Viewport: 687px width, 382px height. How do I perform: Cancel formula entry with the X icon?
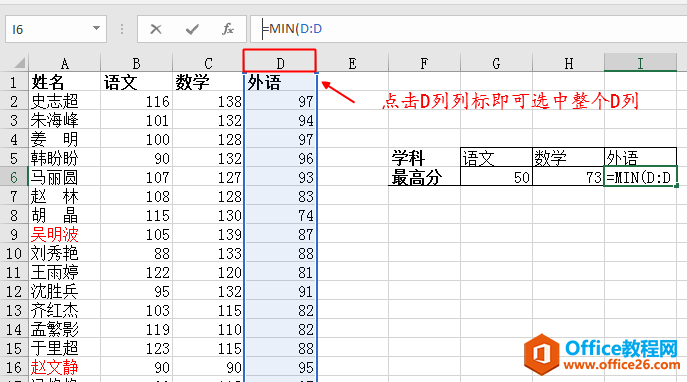tap(156, 29)
